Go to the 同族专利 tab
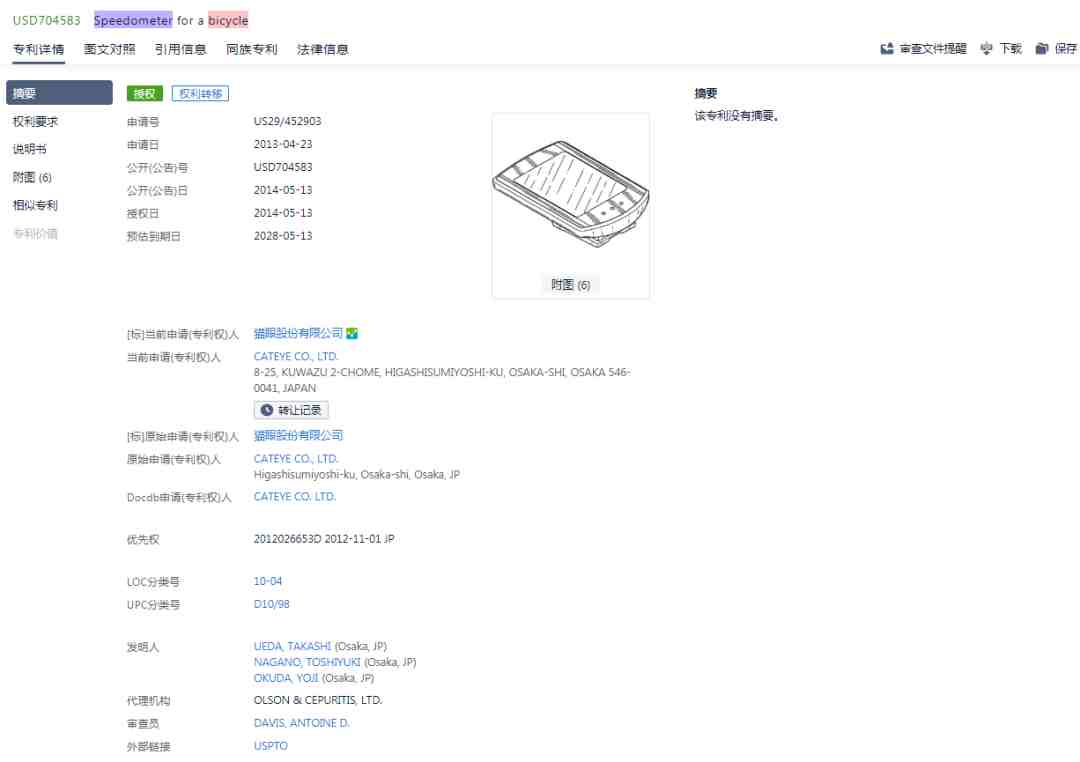Image resolution: width=1080 pixels, height=762 pixels. (252, 49)
